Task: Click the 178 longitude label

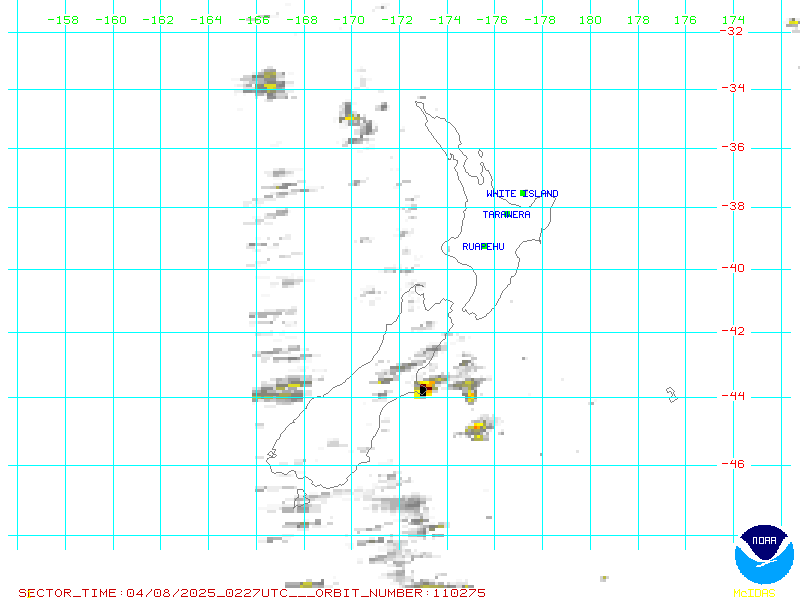Action: coord(638,20)
